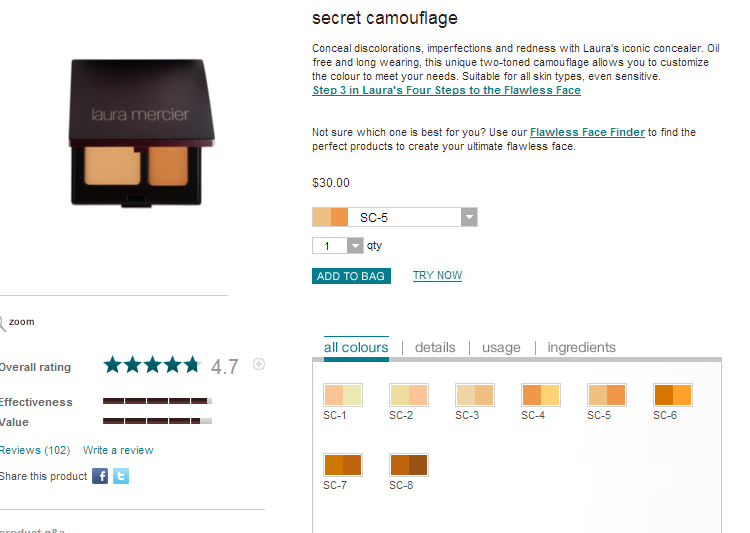Open the Flawless Face Finder link
The image size is (750, 533).
coord(587,133)
